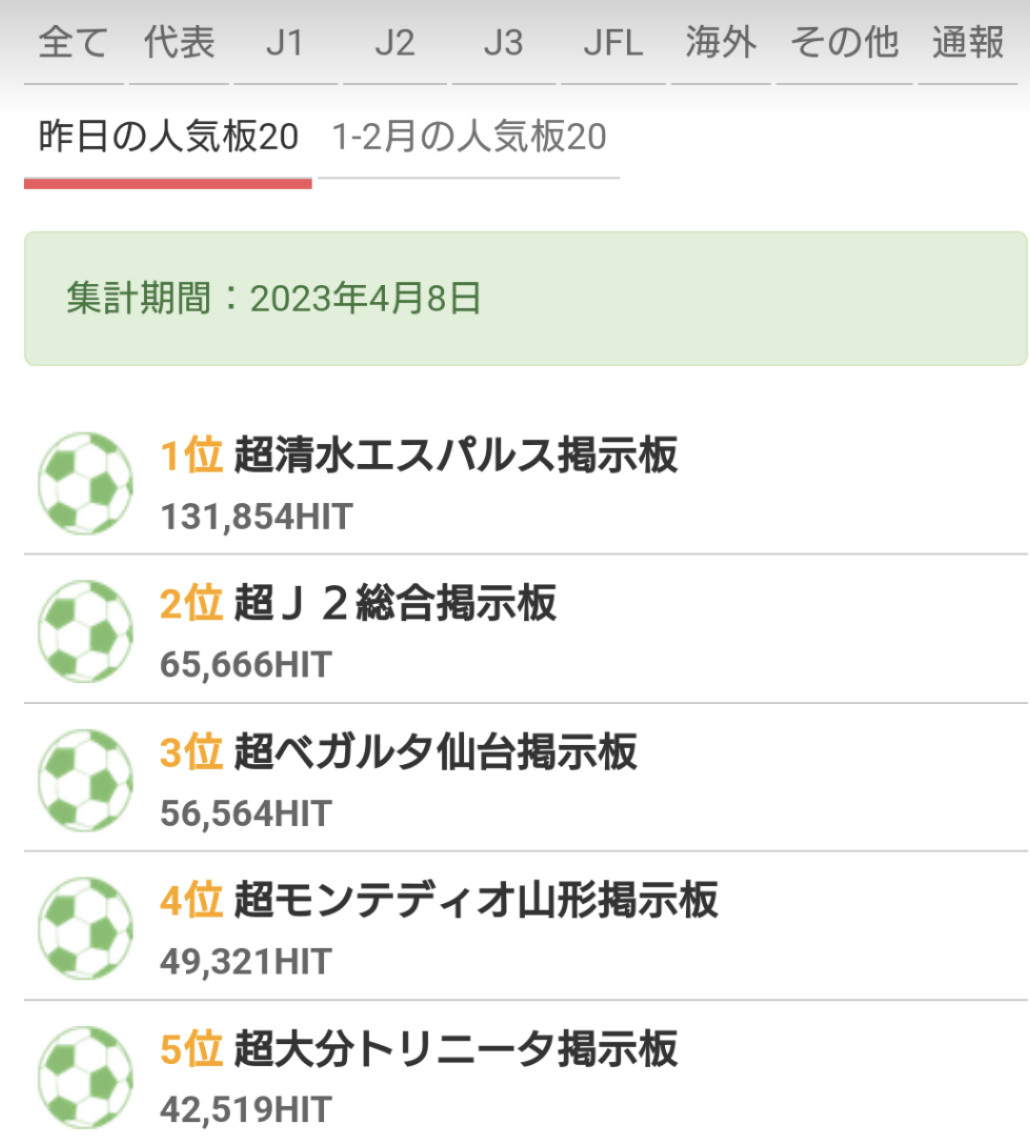1030x1138 pixels.
Task: Open the 代表 category tab
Action: click(x=179, y=42)
